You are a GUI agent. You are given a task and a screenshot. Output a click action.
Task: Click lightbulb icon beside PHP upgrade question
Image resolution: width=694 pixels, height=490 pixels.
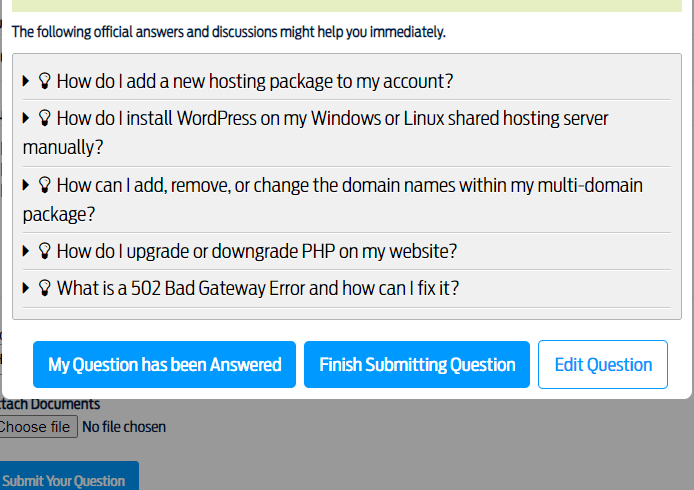[44, 251]
